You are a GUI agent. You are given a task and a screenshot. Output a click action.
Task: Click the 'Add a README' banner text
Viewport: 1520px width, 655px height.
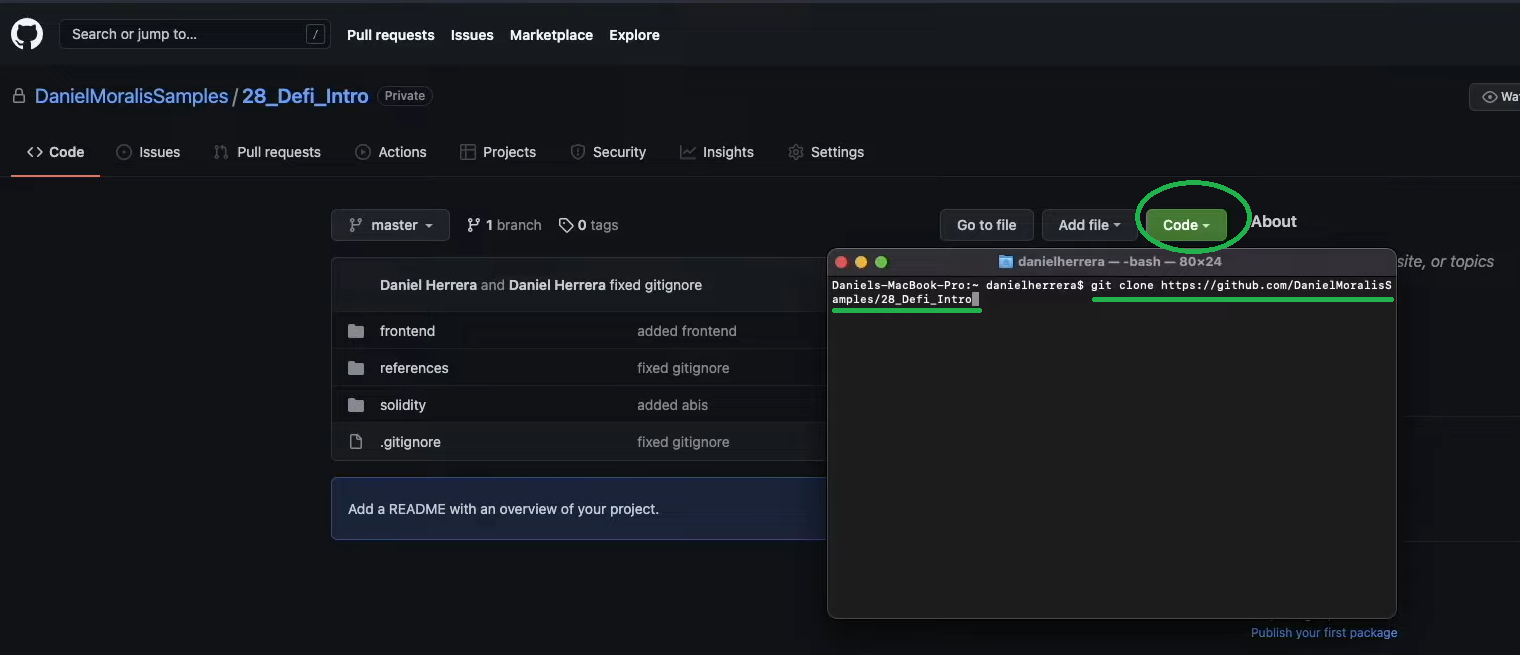[x=503, y=509]
